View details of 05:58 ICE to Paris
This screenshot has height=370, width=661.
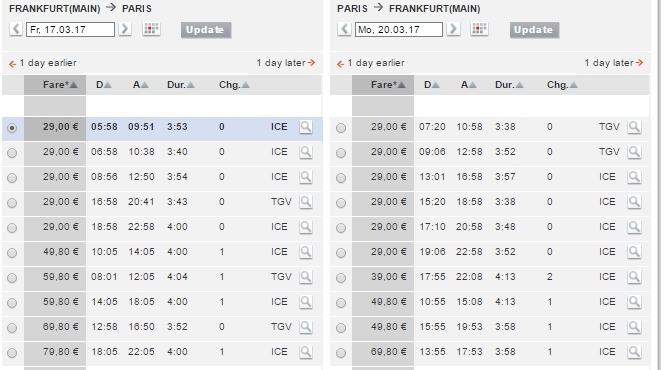[x=306, y=127]
